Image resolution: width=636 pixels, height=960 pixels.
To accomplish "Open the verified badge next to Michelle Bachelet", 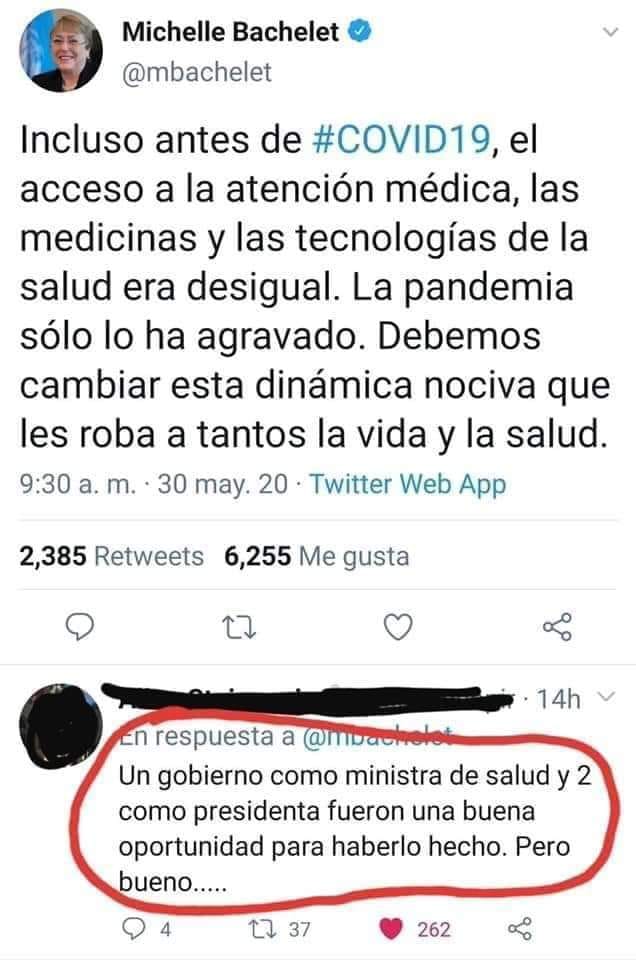I will tap(360, 31).
